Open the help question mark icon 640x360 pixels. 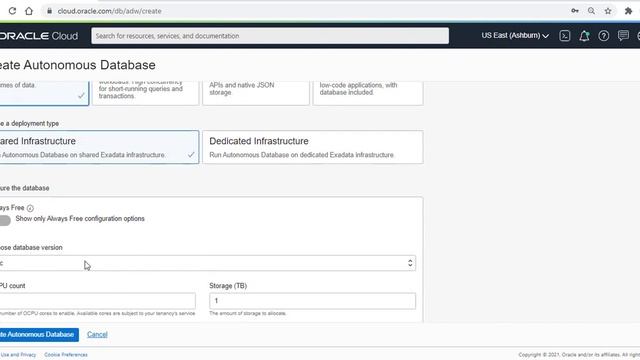tap(604, 36)
